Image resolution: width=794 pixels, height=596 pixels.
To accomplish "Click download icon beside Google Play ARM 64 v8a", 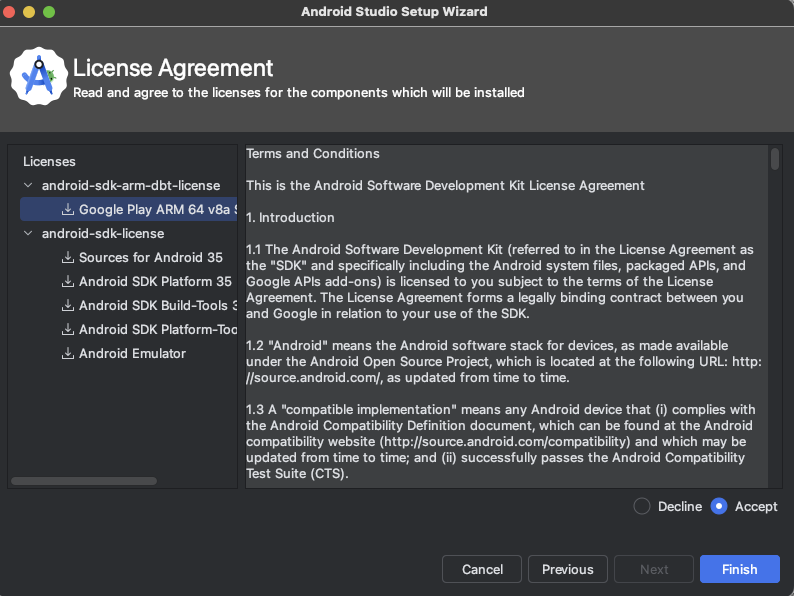I will click(68, 209).
